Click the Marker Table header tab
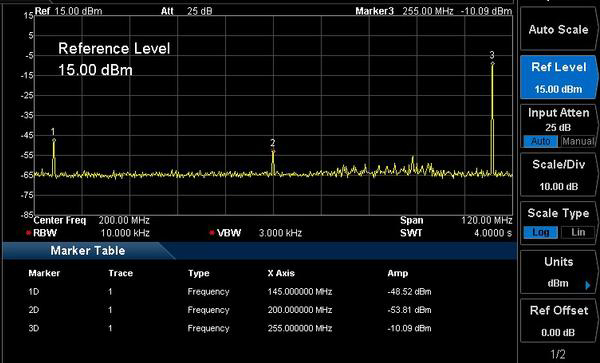Image resolution: width=600 pixels, height=363 pixels. pyautogui.click(x=88, y=251)
